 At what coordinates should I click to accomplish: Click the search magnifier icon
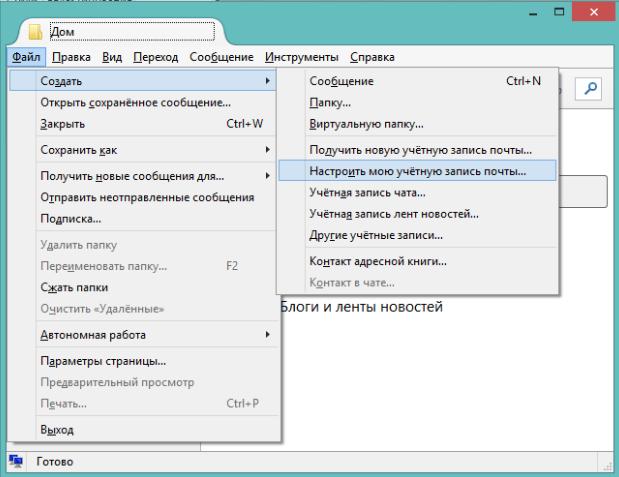click(x=591, y=90)
